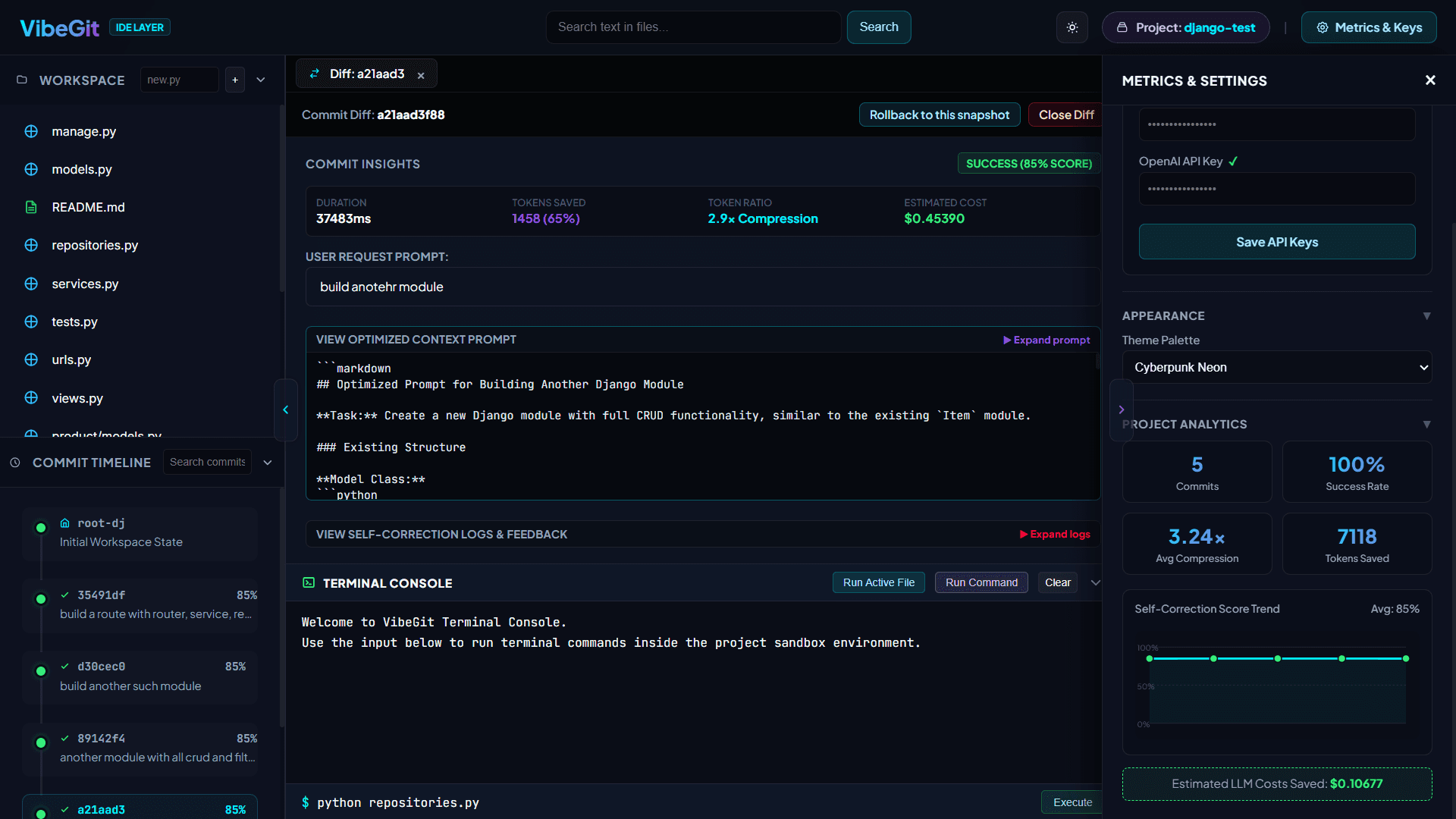Click the README.md document icon
Viewport: 1456px width, 819px height.
(x=31, y=207)
